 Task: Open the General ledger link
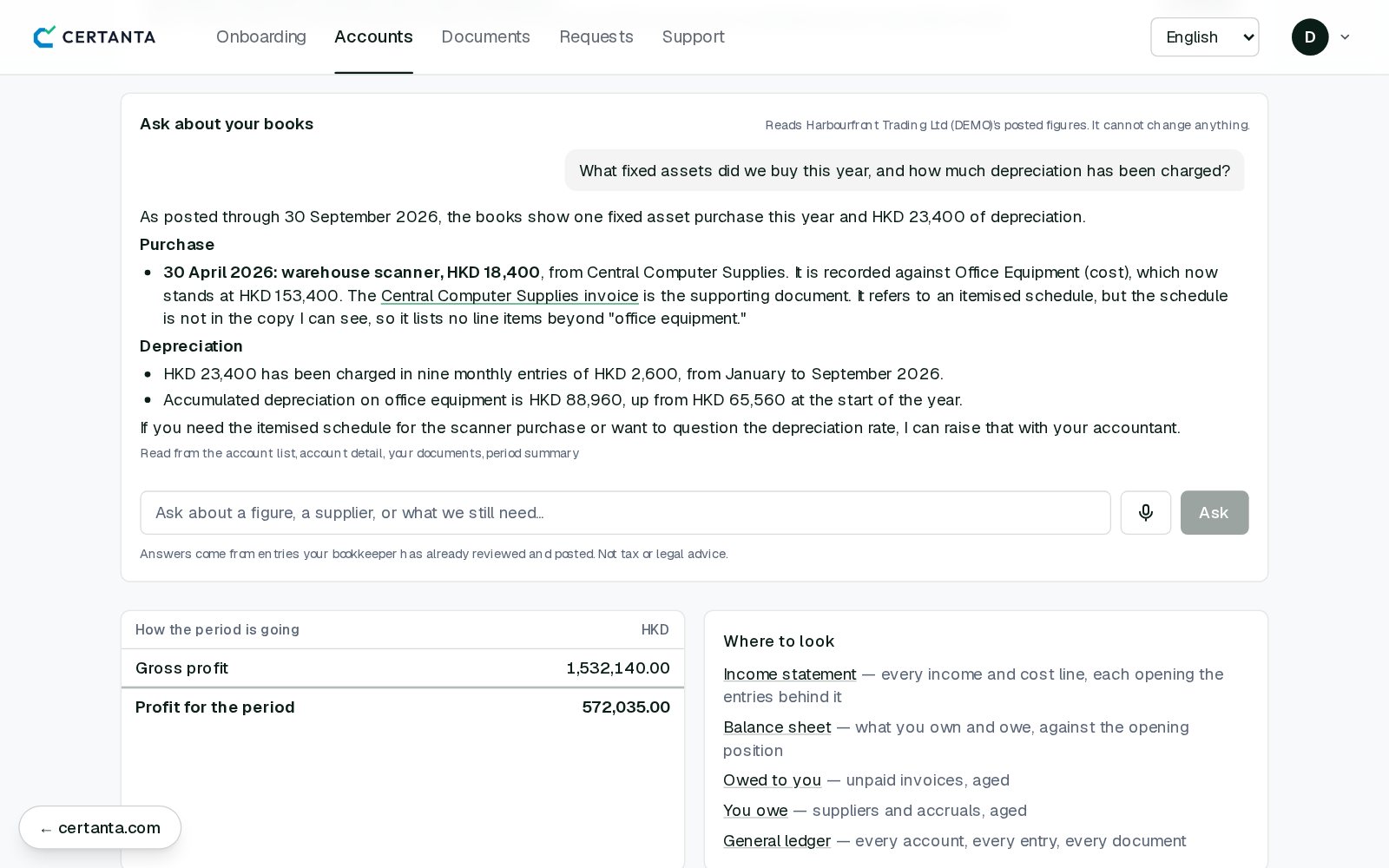[776, 840]
